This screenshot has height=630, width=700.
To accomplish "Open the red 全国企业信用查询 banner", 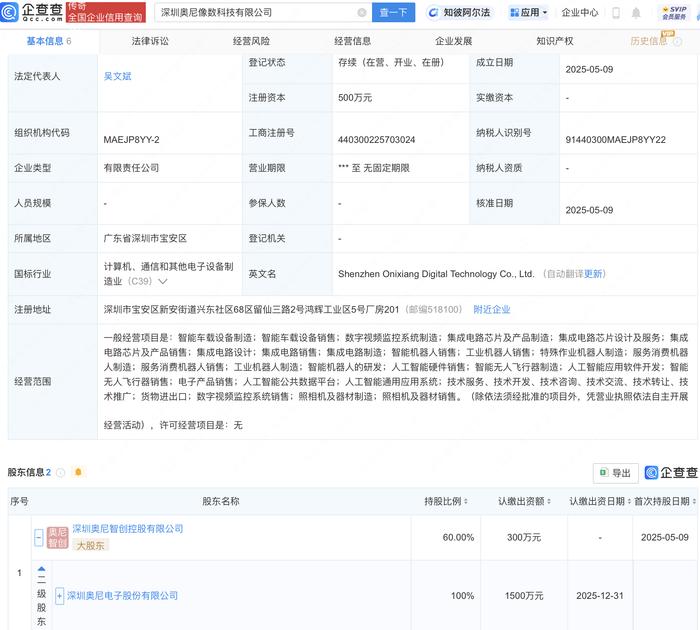I will (106, 12).
